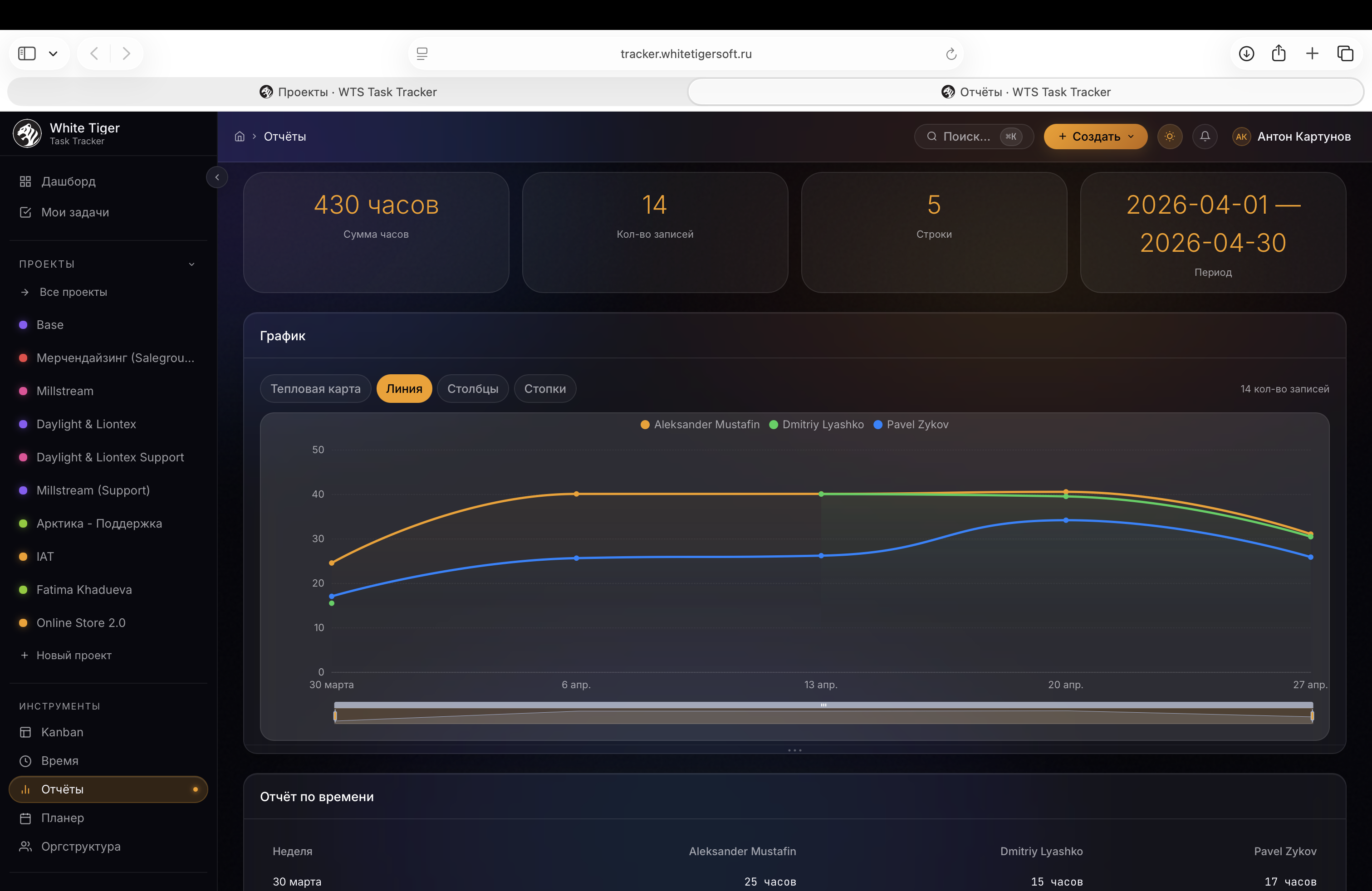Screen dimensions: 1372x891
Task: Reload the page in Safari
Action: tap(951, 54)
